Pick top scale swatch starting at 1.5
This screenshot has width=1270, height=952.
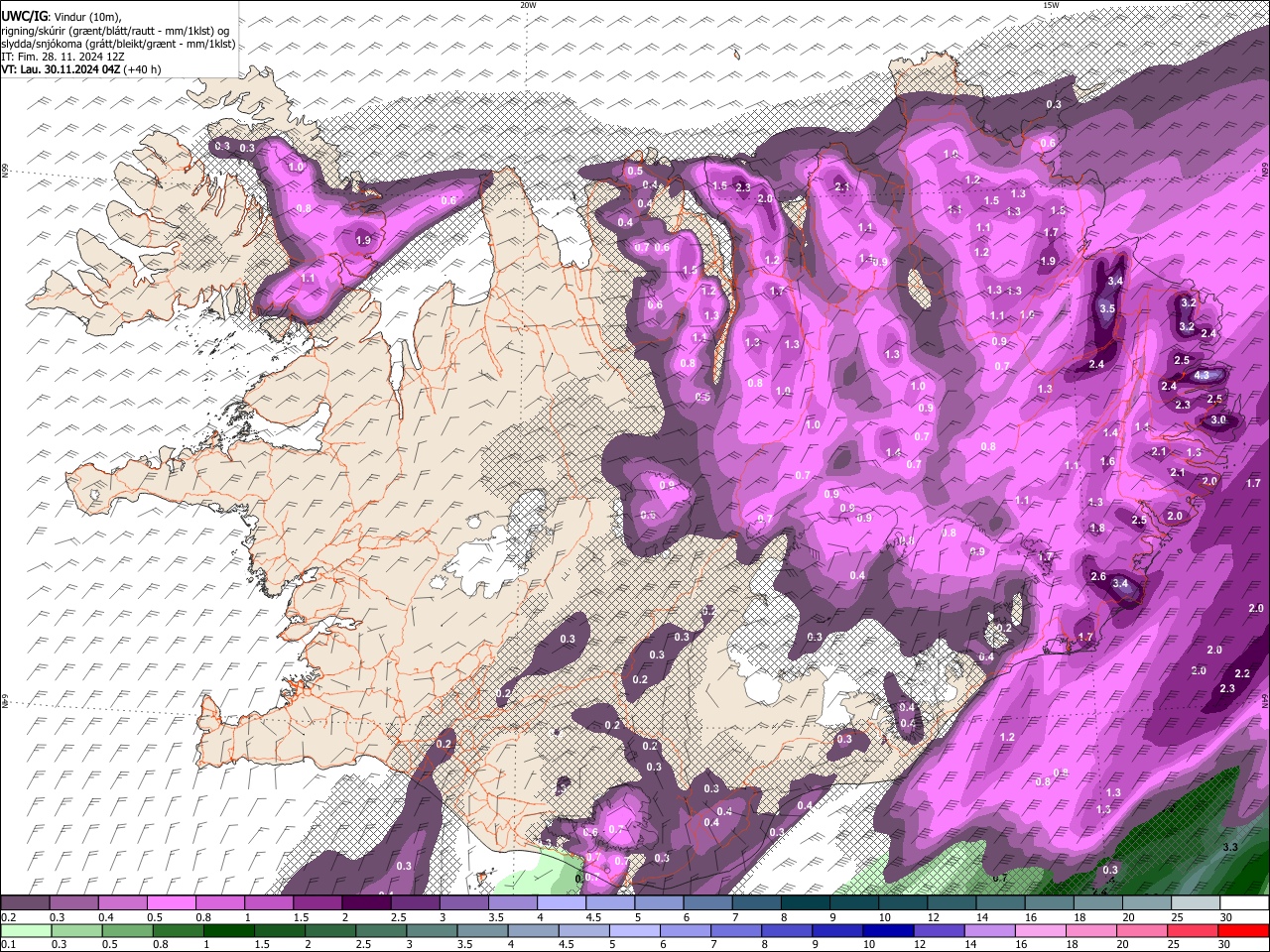(317, 903)
